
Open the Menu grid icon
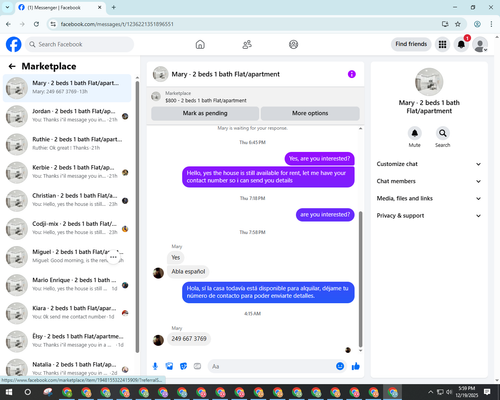442,44
